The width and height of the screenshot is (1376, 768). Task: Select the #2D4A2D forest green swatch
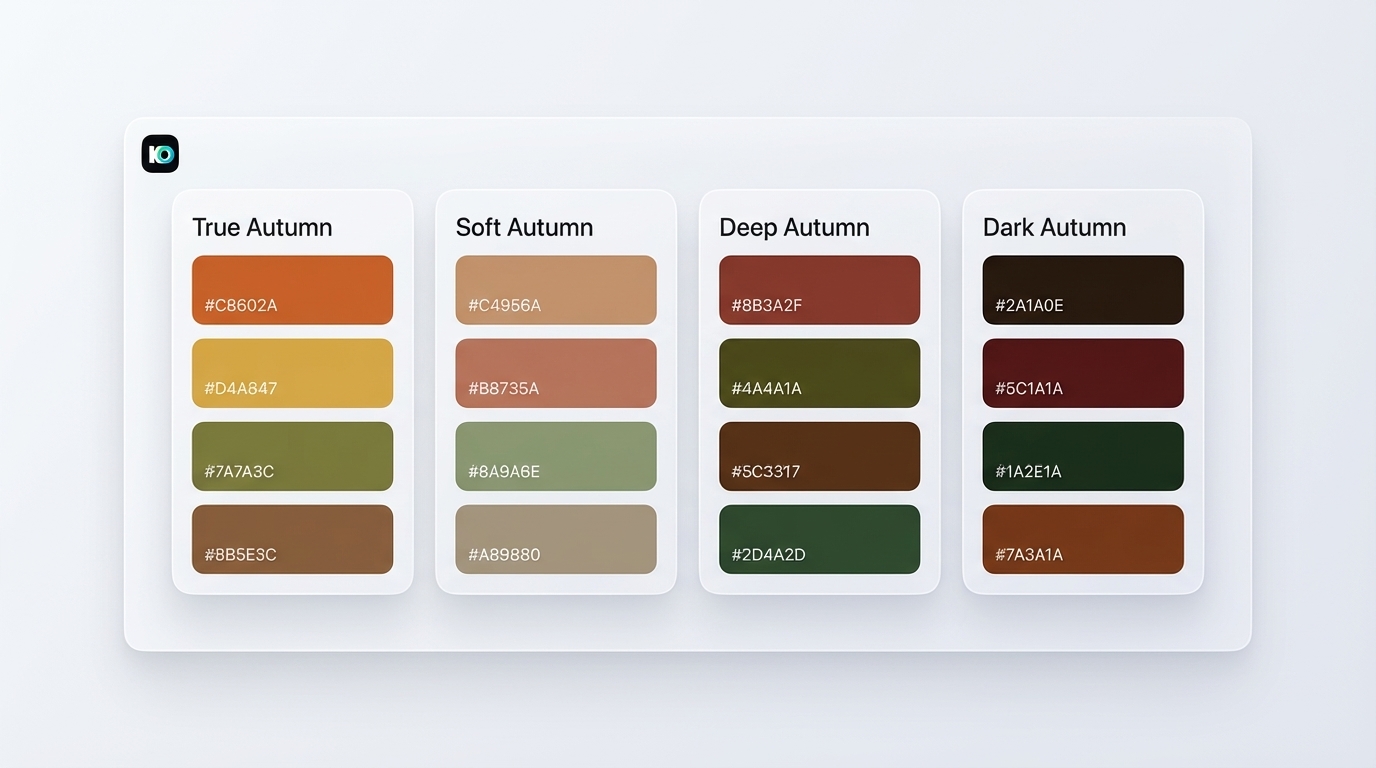(819, 539)
